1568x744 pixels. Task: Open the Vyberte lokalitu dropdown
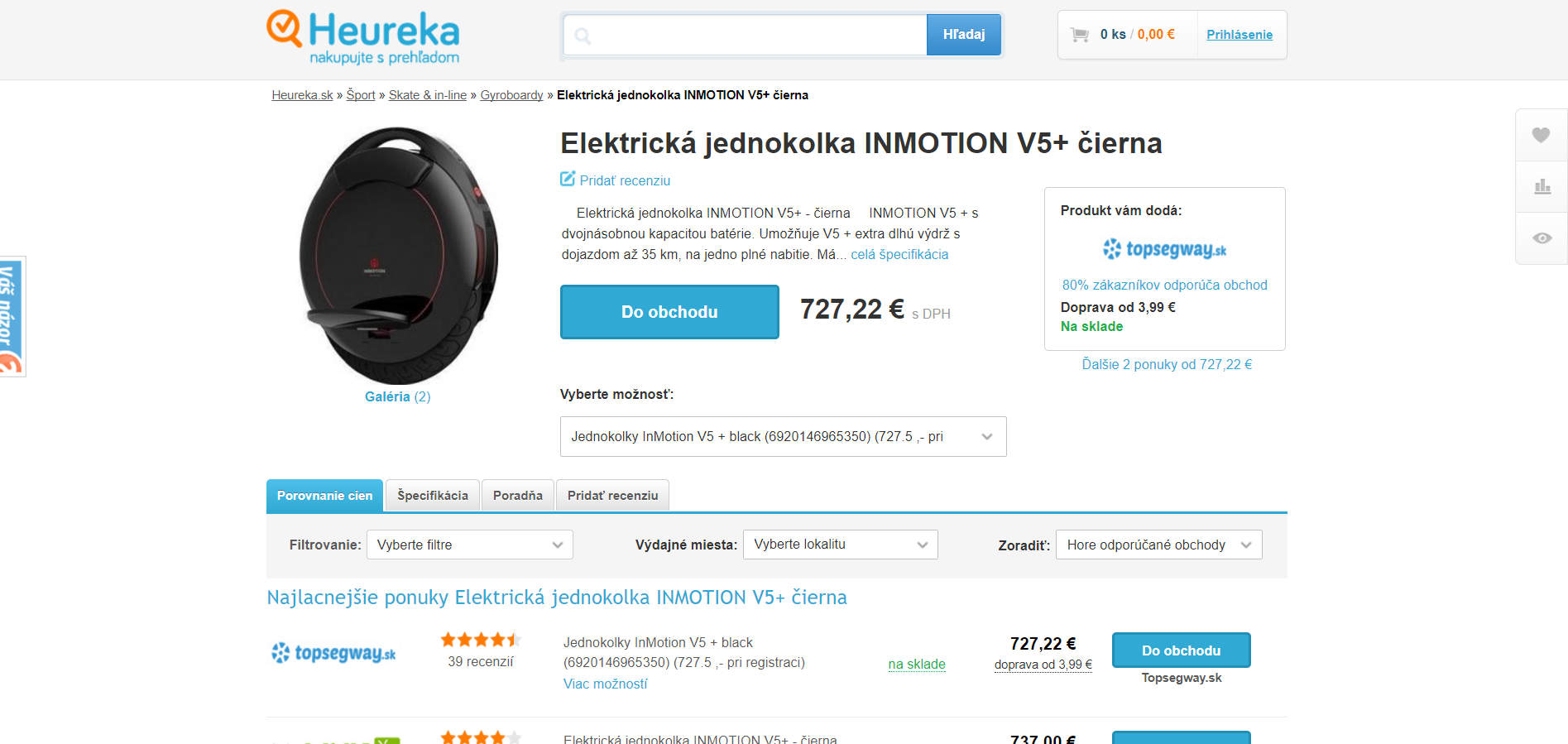(840, 545)
